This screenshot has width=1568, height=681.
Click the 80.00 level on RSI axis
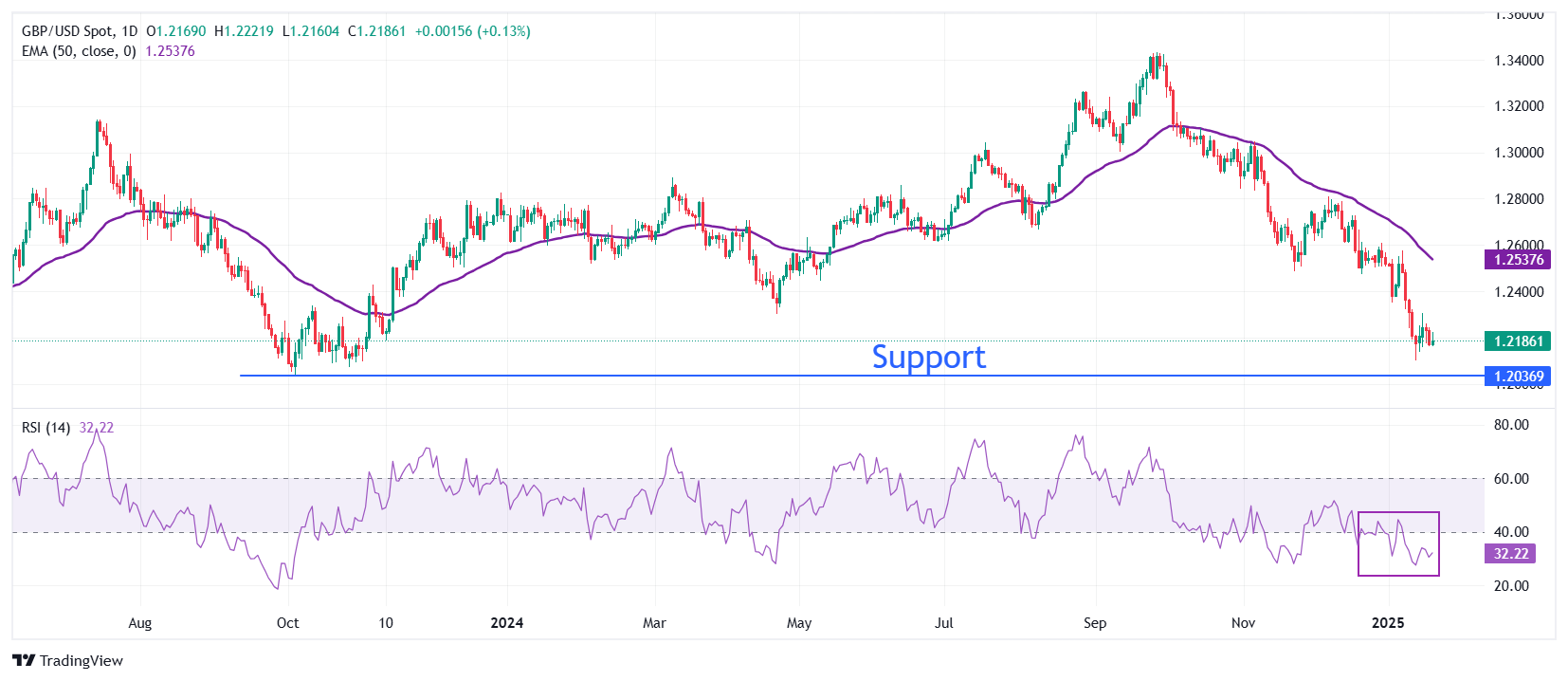[x=1511, y=425]
